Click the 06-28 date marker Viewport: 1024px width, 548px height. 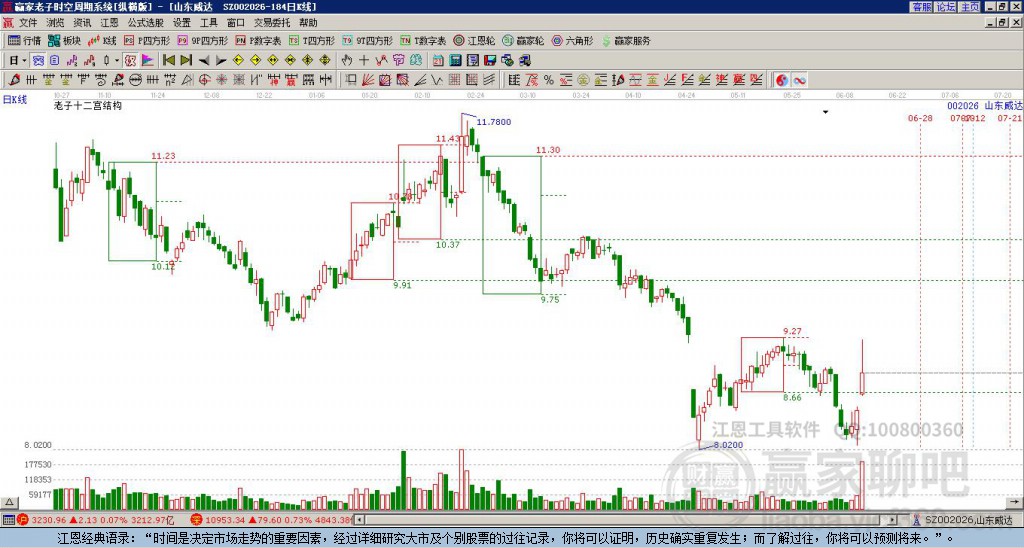920,118
